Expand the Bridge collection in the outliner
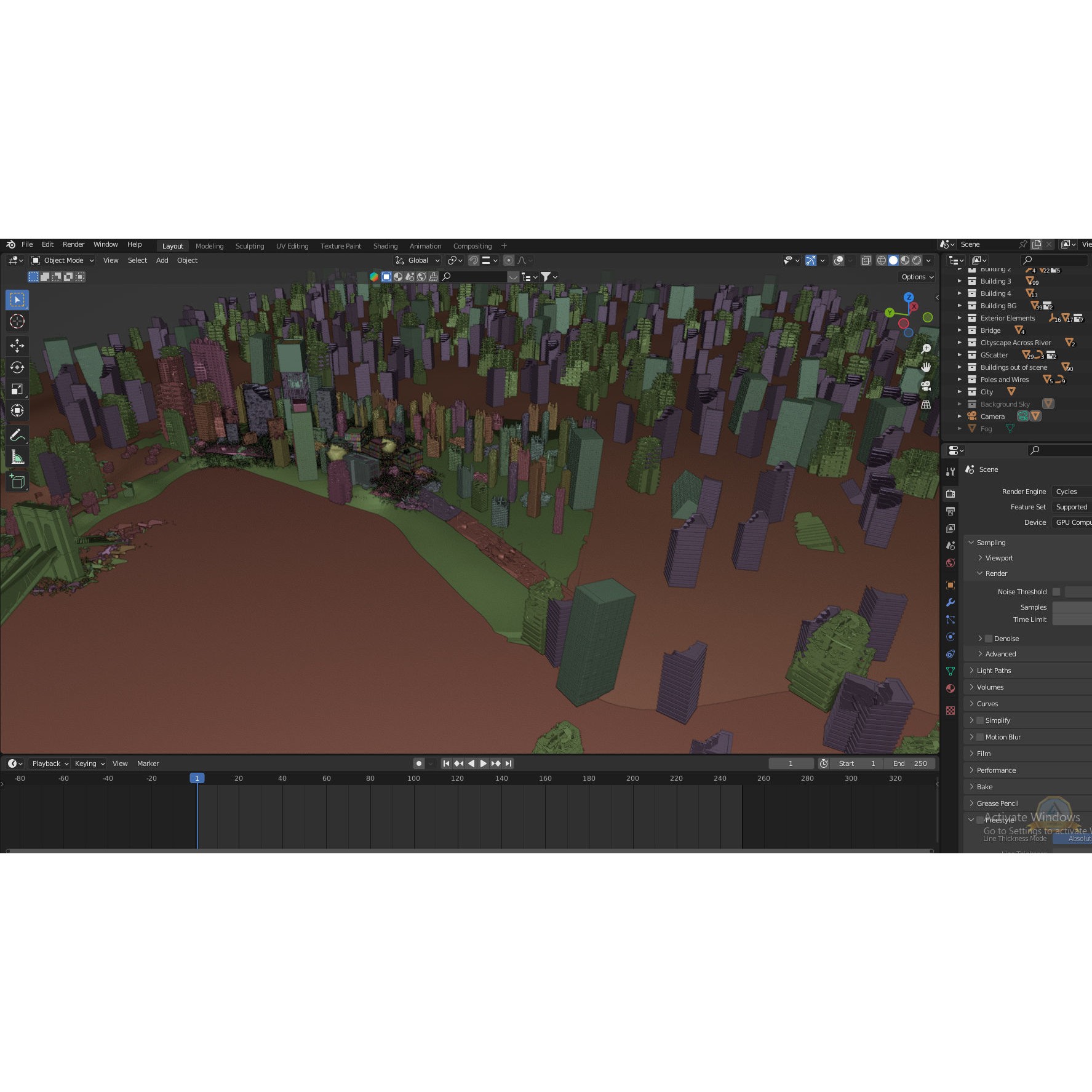The width and height of the screenshot is (1092, 1092). (960, 330)
